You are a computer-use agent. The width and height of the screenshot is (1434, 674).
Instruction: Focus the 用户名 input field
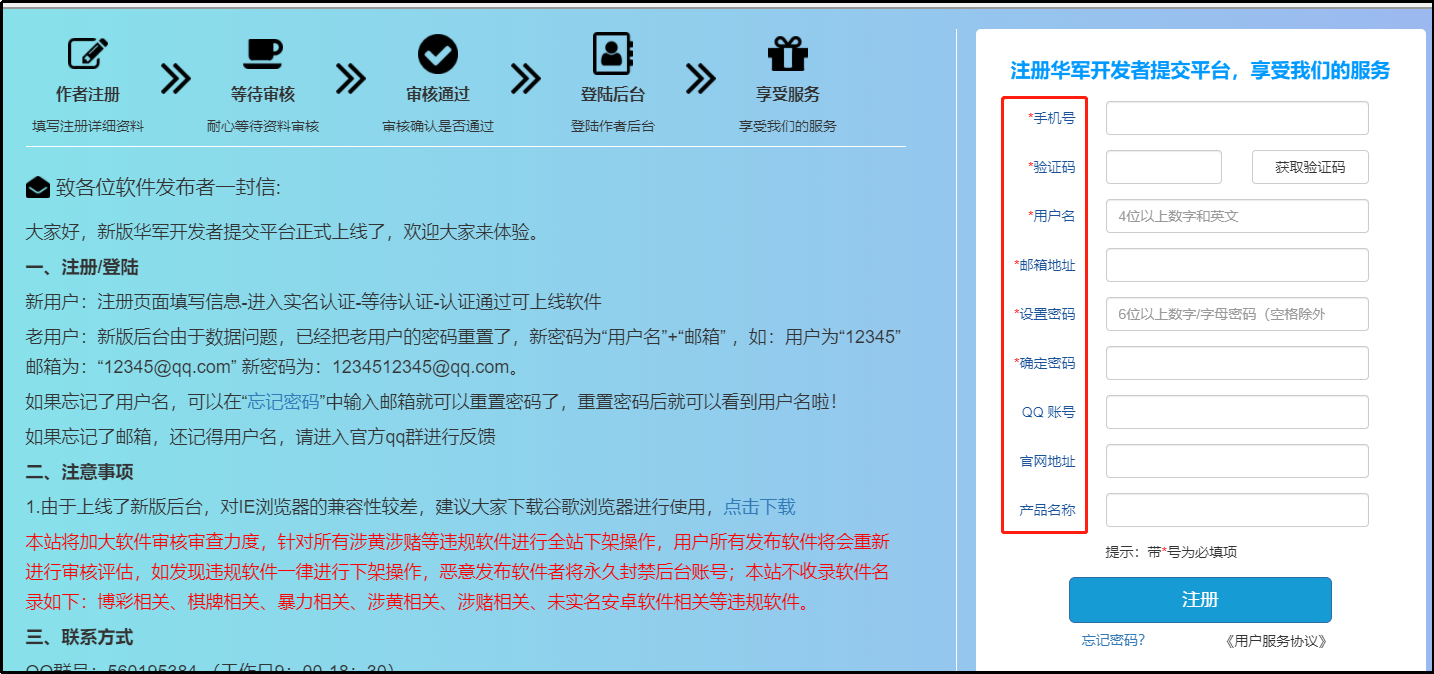1237,216
